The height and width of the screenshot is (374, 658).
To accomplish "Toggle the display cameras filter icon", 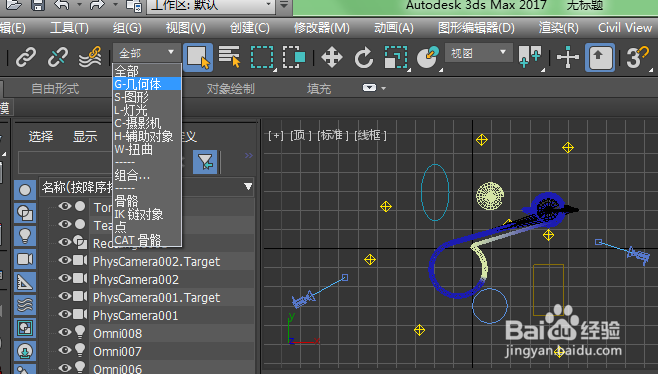I will (25, 259).
